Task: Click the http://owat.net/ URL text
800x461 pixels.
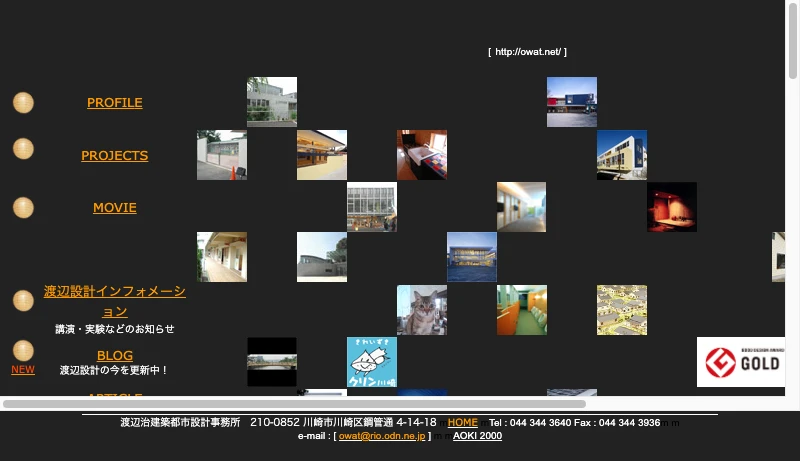Action: [528, 52]
